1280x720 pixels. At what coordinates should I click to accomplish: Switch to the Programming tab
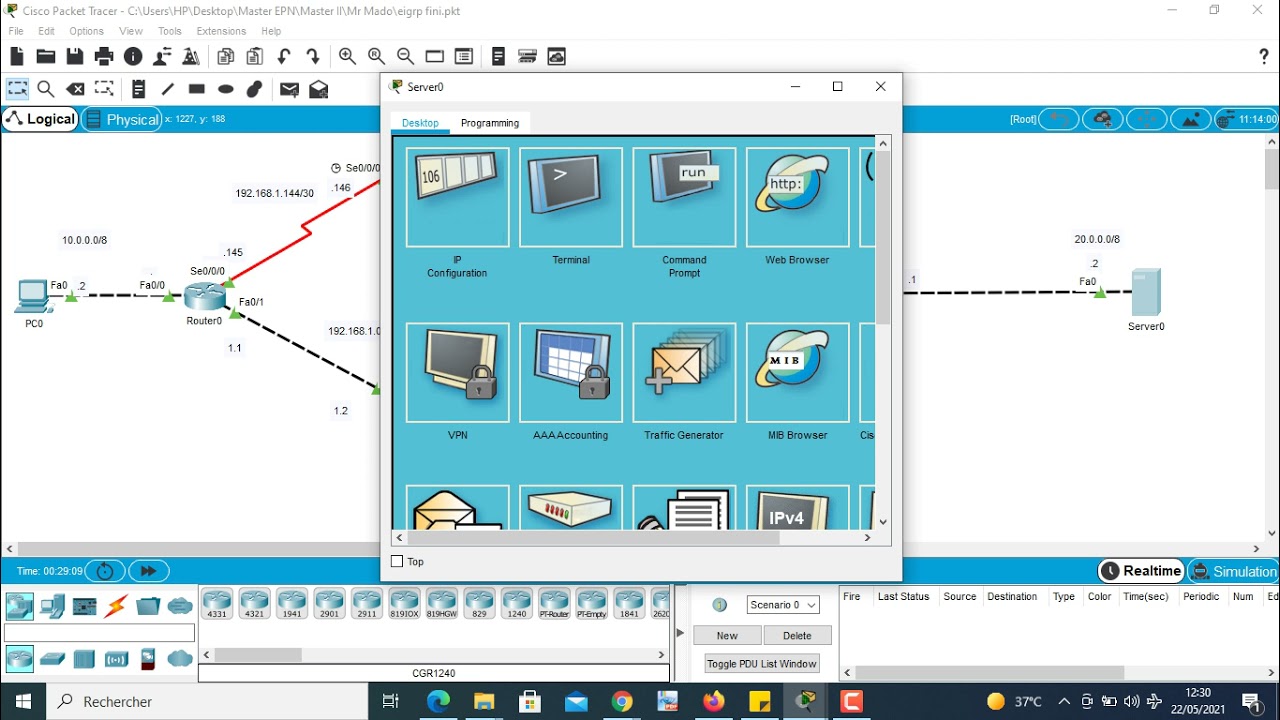pos(490,123)
